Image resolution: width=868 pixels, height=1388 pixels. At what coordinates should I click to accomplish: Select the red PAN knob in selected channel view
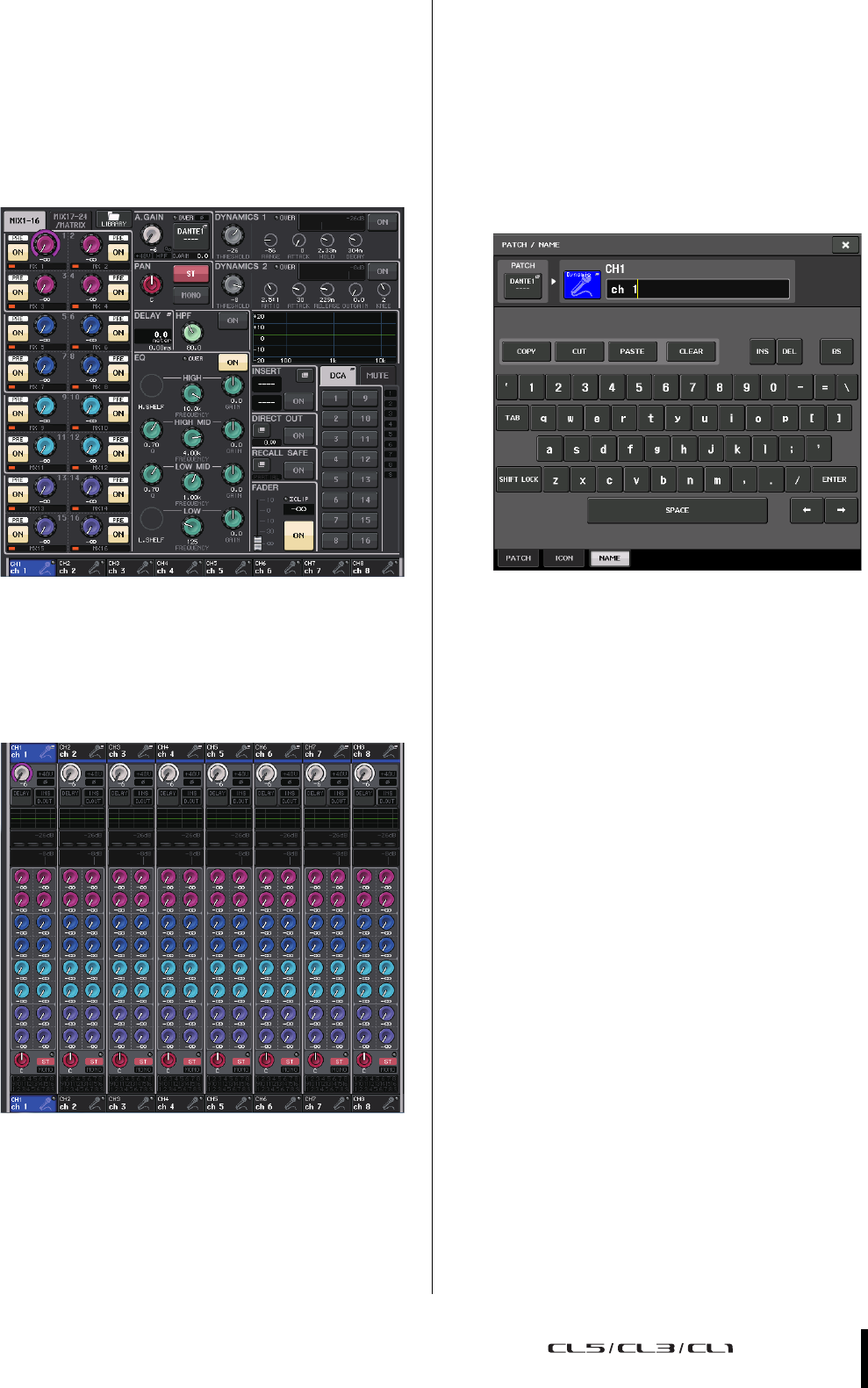[x=151, y=284]
